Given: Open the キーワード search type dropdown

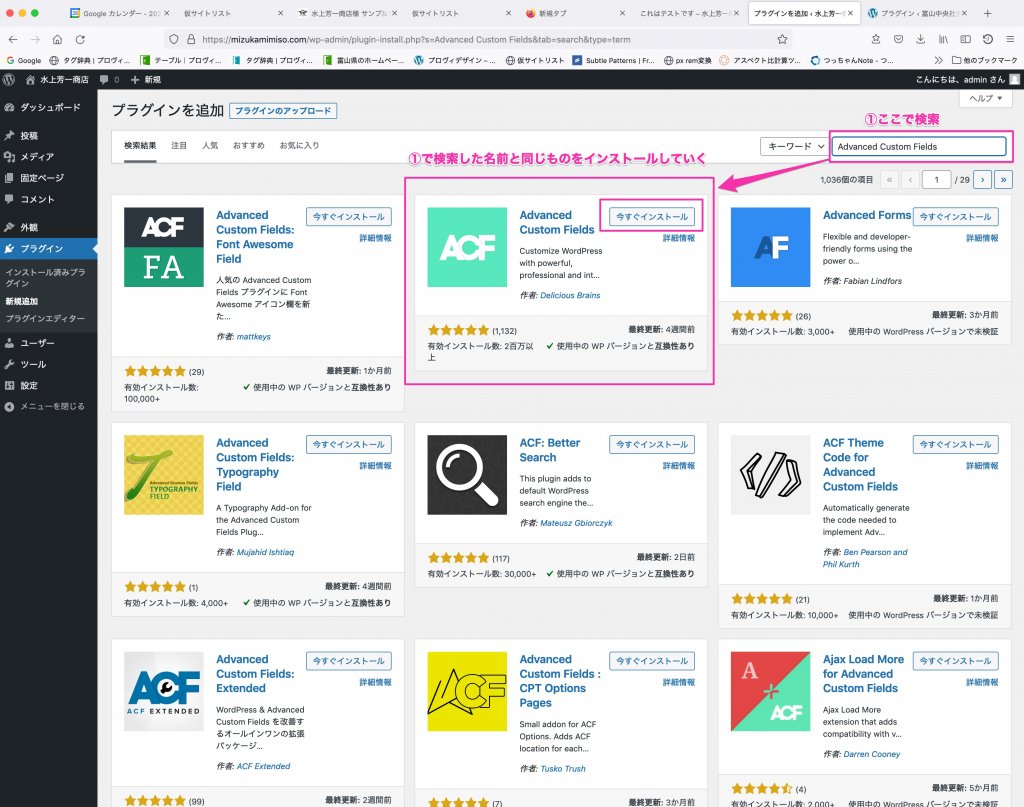Looking at the screenshot, I should coord(793,146).
